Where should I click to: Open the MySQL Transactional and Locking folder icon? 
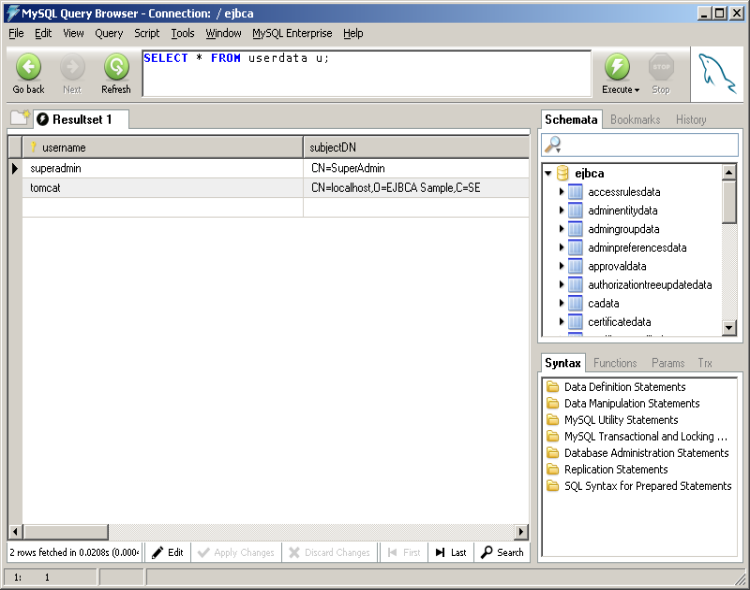(553, 436)
